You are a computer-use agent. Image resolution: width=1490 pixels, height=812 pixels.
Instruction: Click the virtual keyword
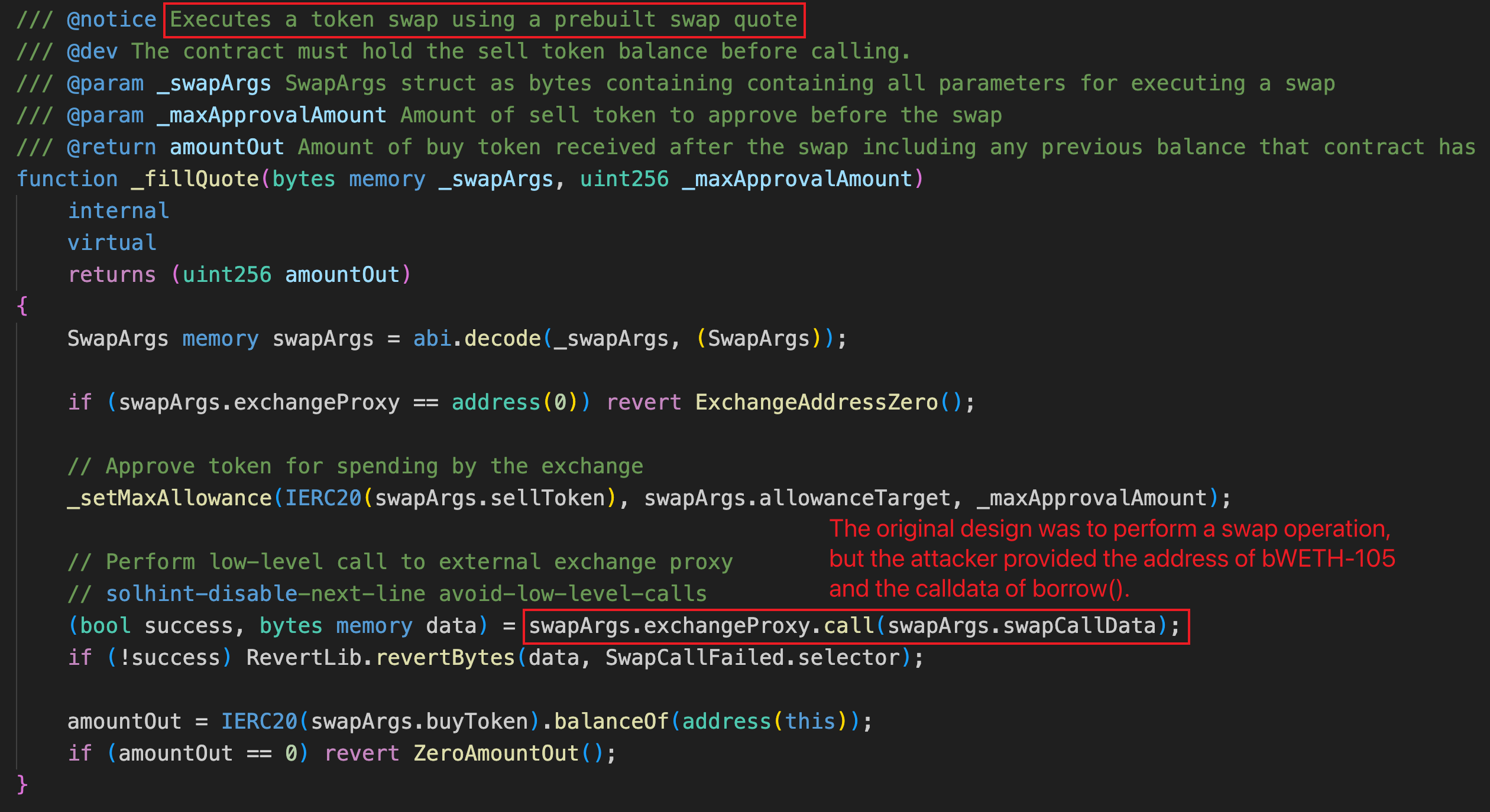[x=112, y=243]
